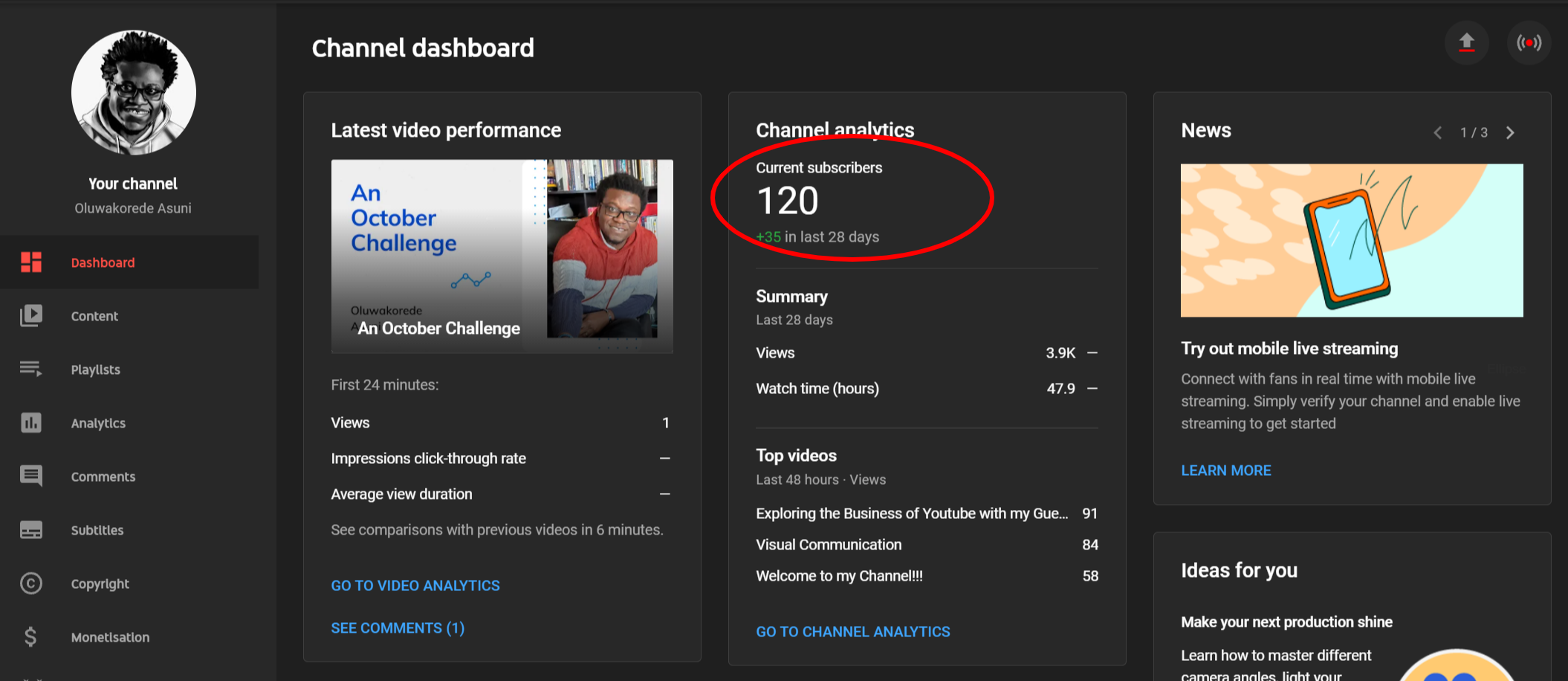Open the Monetisation menu item

[110, 637]
